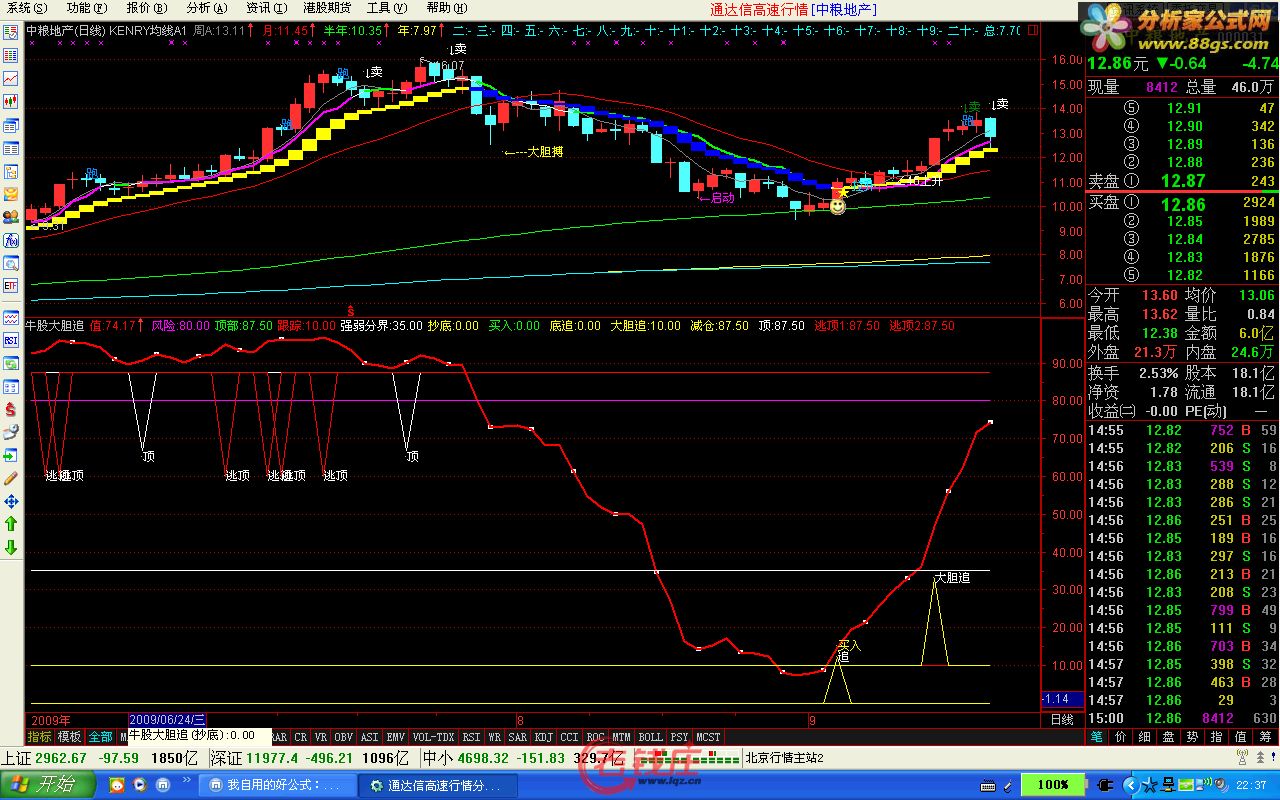Open the 功能(F) menu
Image resolution: width=1280 pixels, height=800 pixels.
[86, 8]
